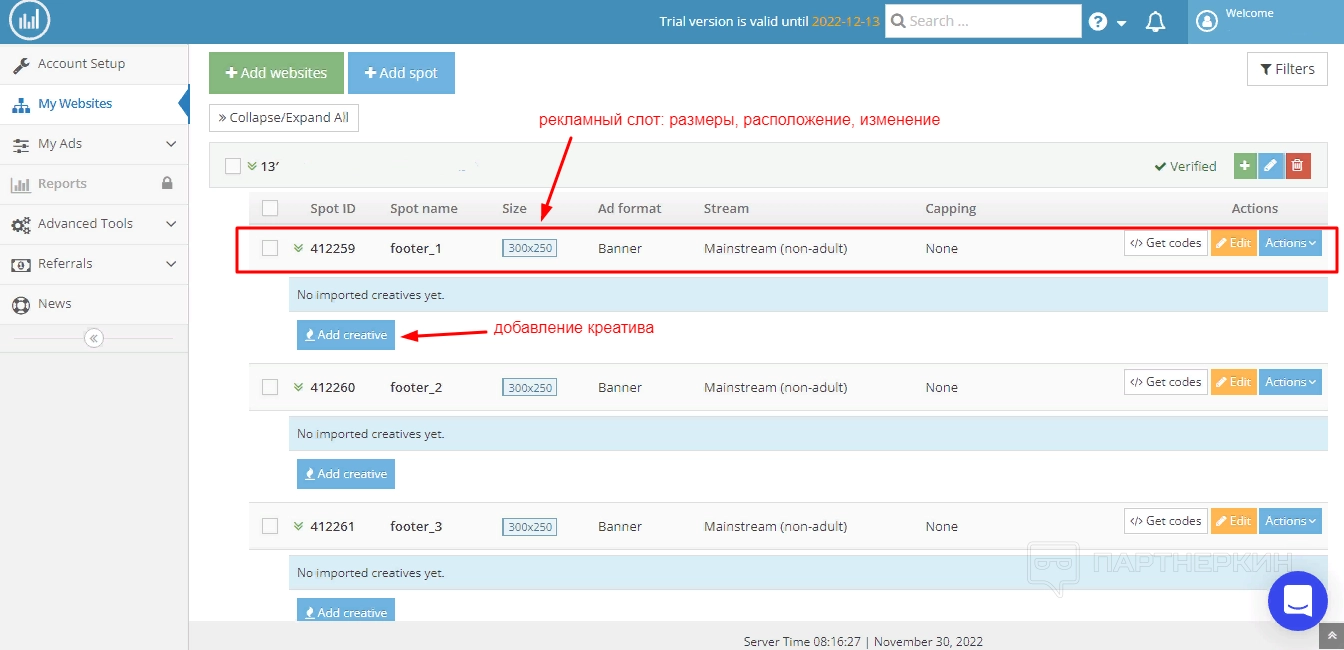Collapse spot 412261 details chevron
The height and width of the screenshot is (650, 1344).
pos(298,526)
